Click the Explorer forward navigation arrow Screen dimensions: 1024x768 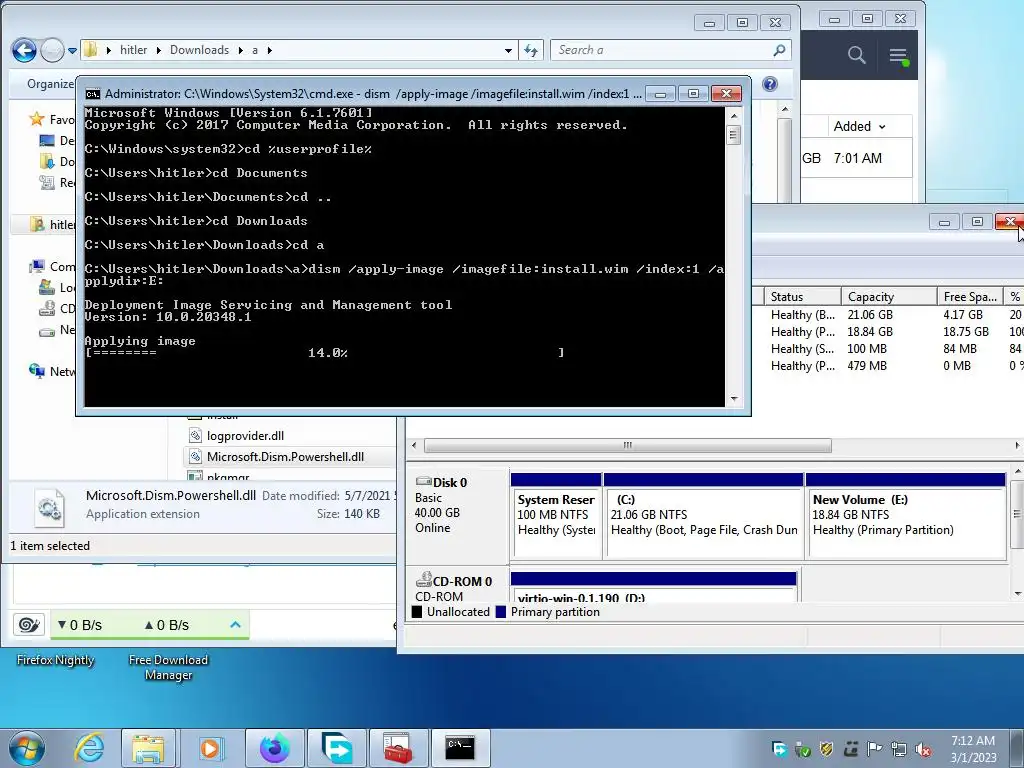point(52,50)
